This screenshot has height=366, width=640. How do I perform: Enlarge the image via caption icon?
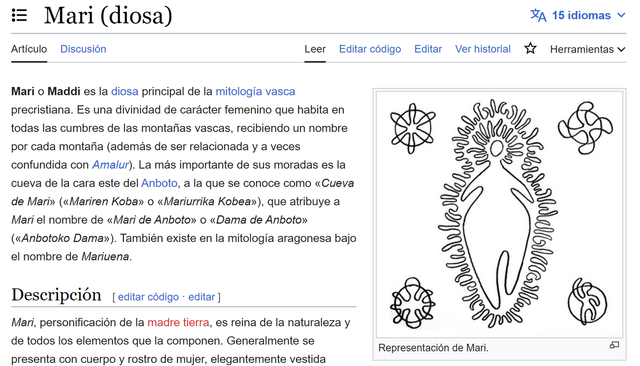pos(614,346)
